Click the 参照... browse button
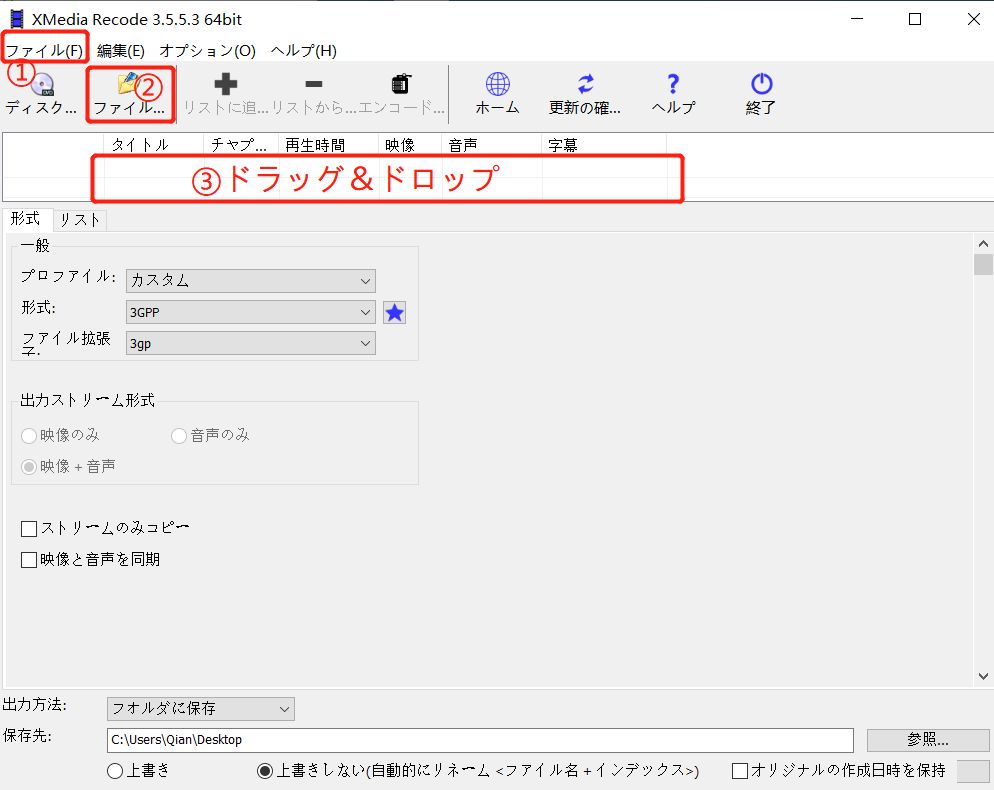This screenshot has width=994, height=790. click(927, 740)
